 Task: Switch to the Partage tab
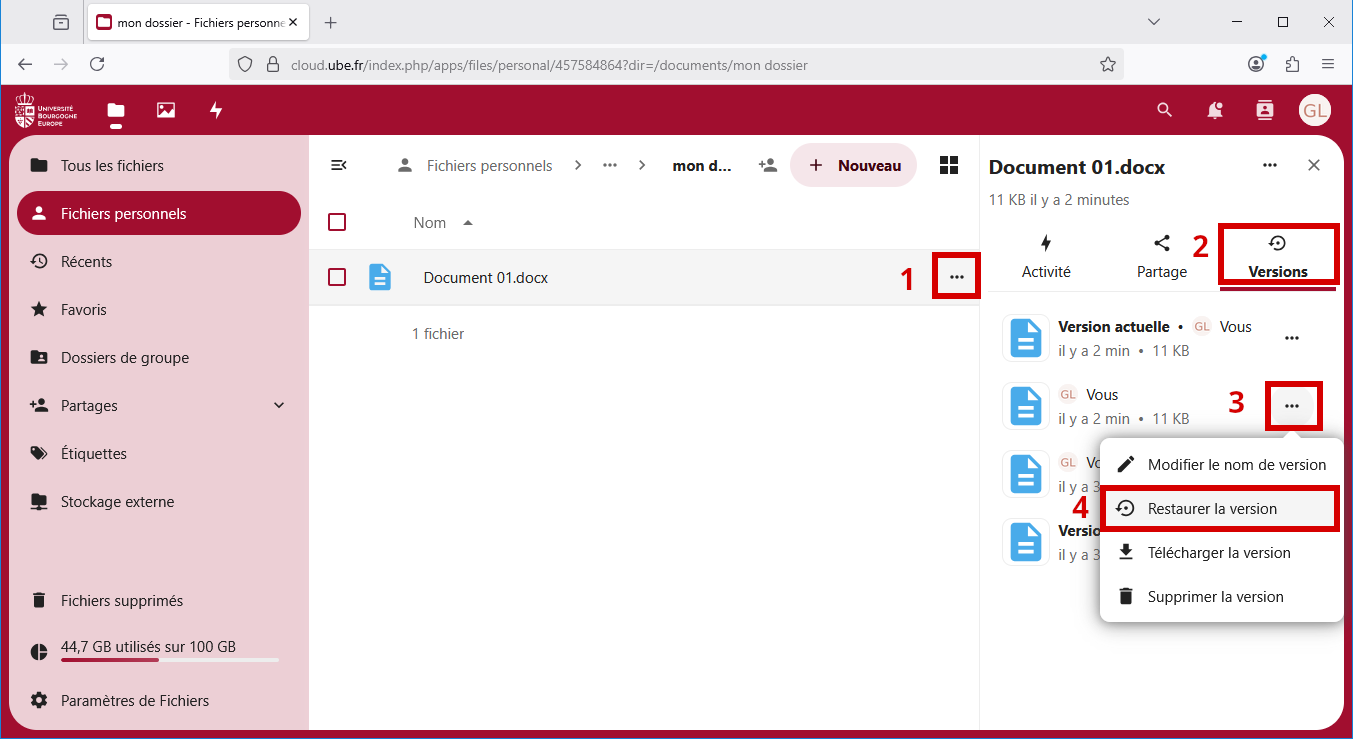[x=1161, y=256]
